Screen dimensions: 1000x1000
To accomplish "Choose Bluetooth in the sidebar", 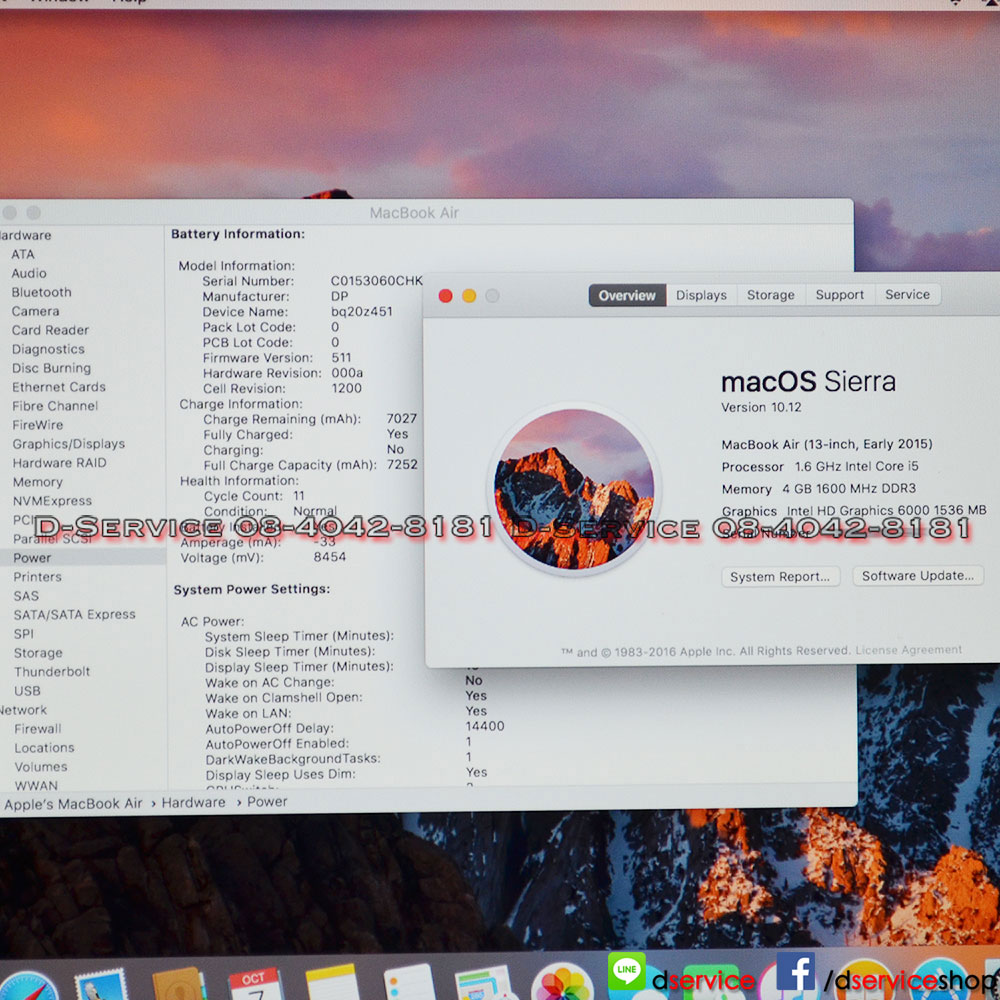I will click(x=41, y=292).
